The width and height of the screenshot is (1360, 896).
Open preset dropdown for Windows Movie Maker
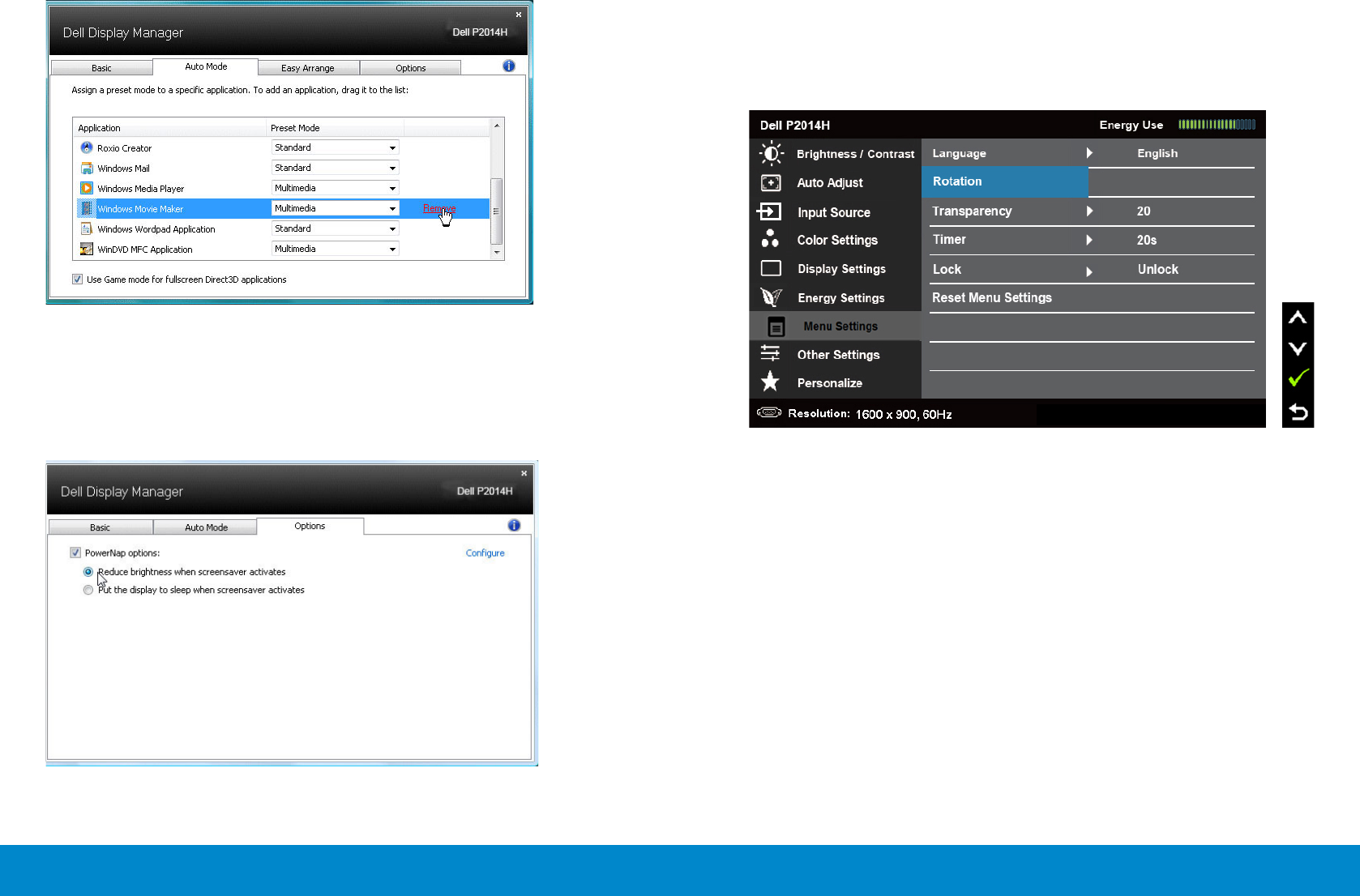click(335, 208)
